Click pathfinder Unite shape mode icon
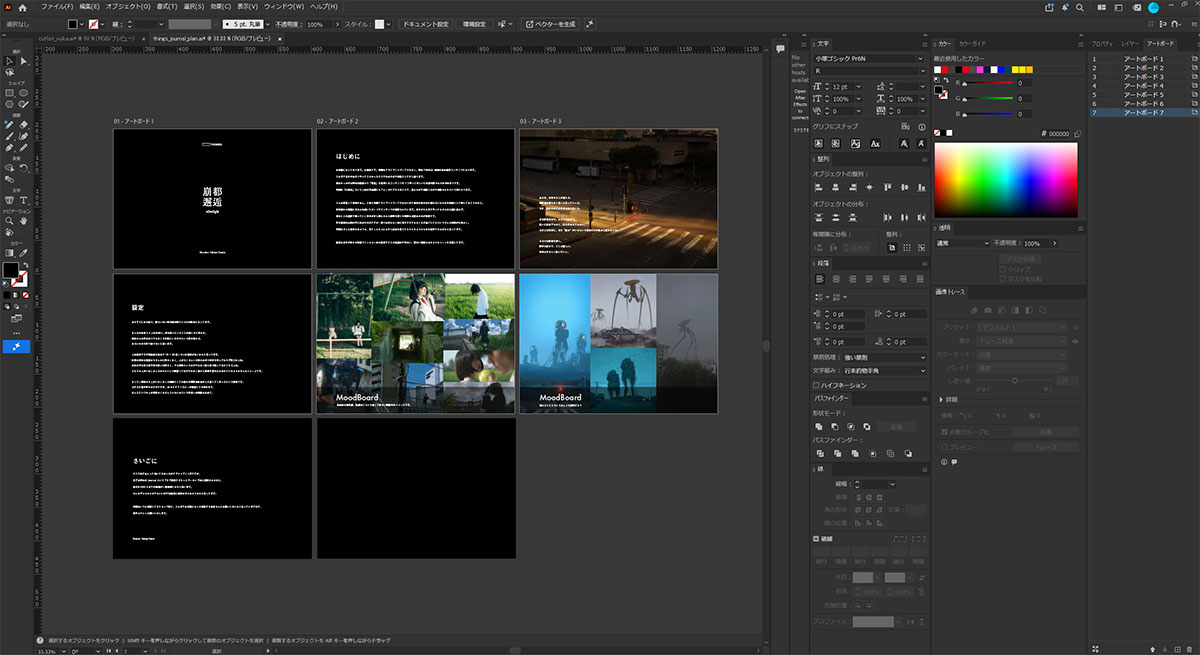1200x655 pixels. pos(820,426)
